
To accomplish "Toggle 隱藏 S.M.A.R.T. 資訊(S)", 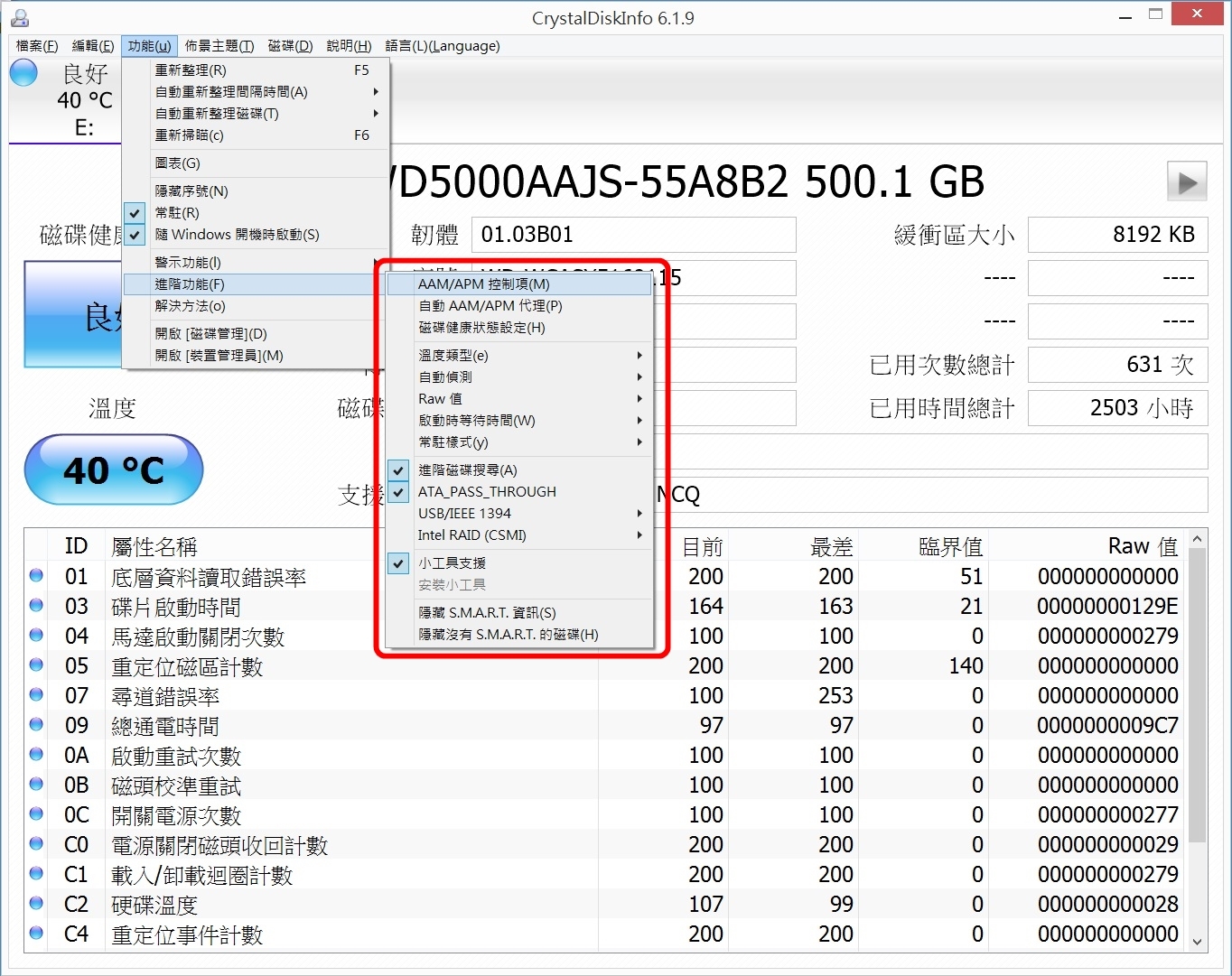I will coord(519,613).
